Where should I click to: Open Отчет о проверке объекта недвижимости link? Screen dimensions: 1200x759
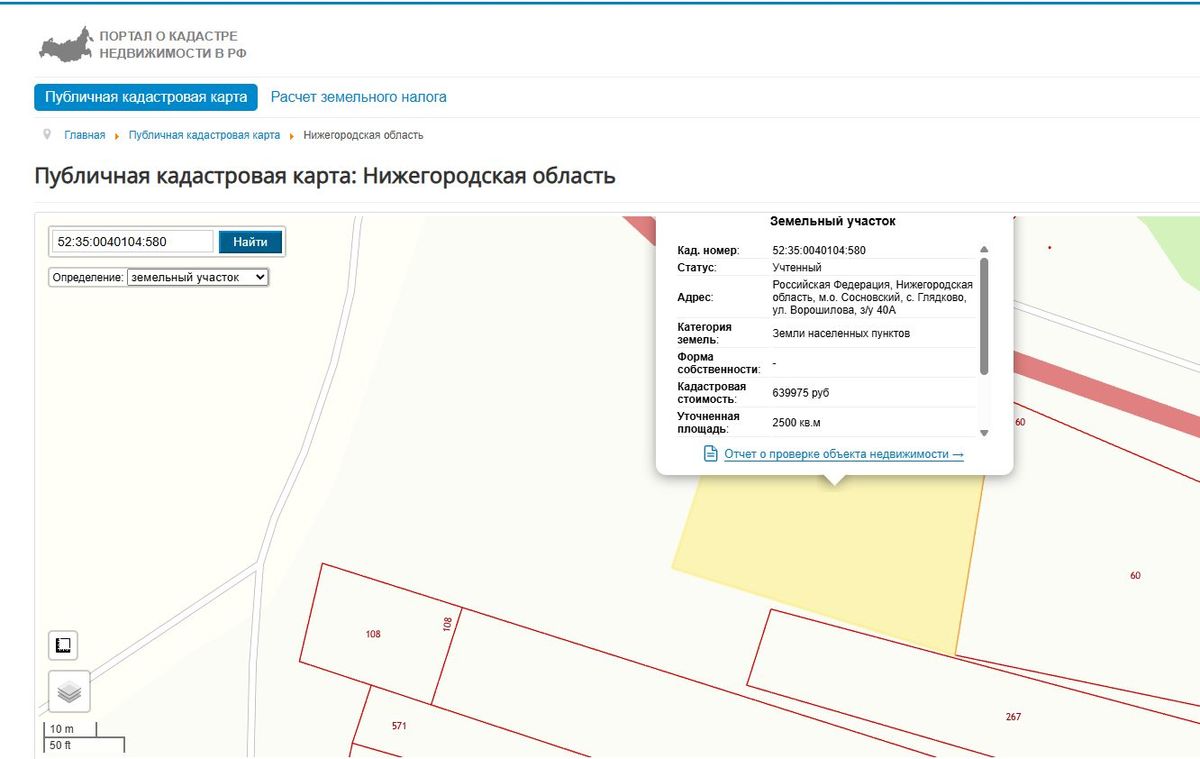[x=844, y=454]
